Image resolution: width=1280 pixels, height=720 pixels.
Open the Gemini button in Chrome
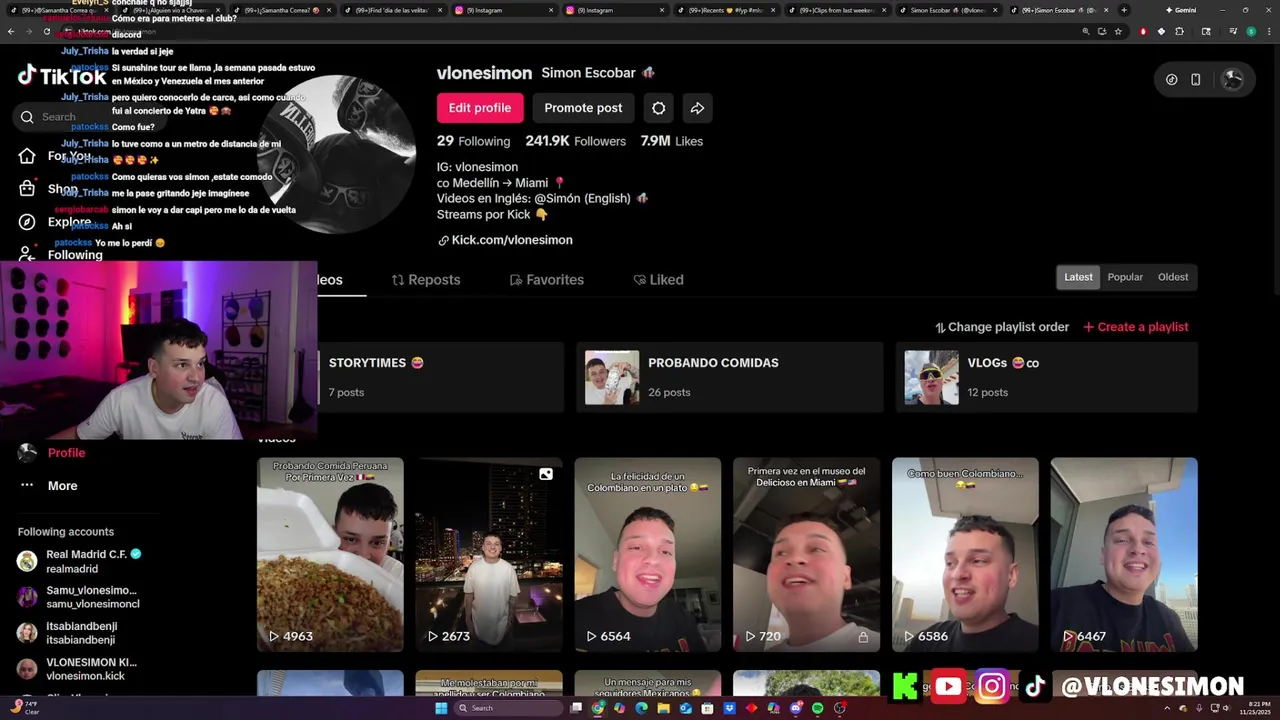(1181, 10)
